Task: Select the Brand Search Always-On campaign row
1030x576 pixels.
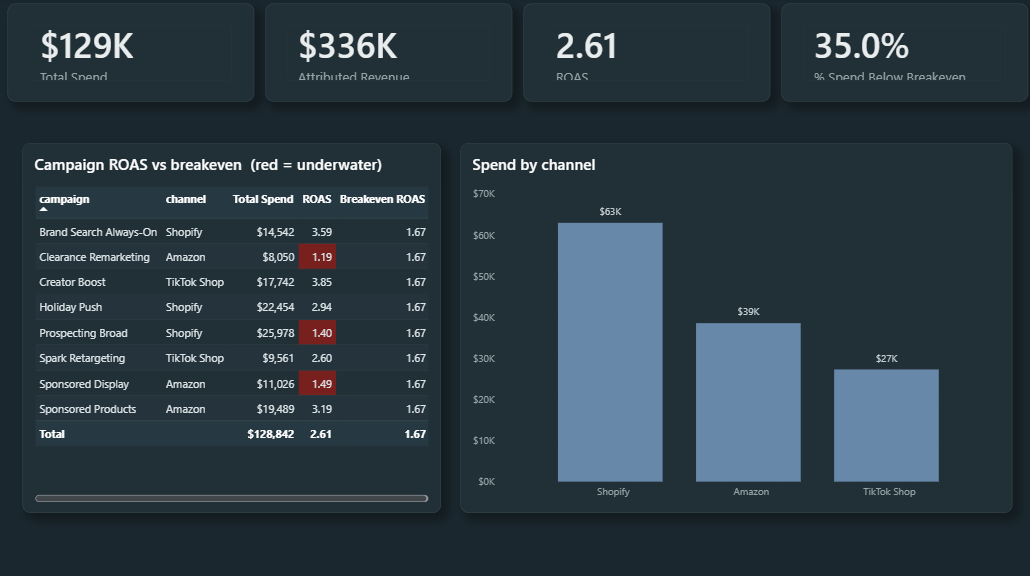Action: [x=232, y=232]
